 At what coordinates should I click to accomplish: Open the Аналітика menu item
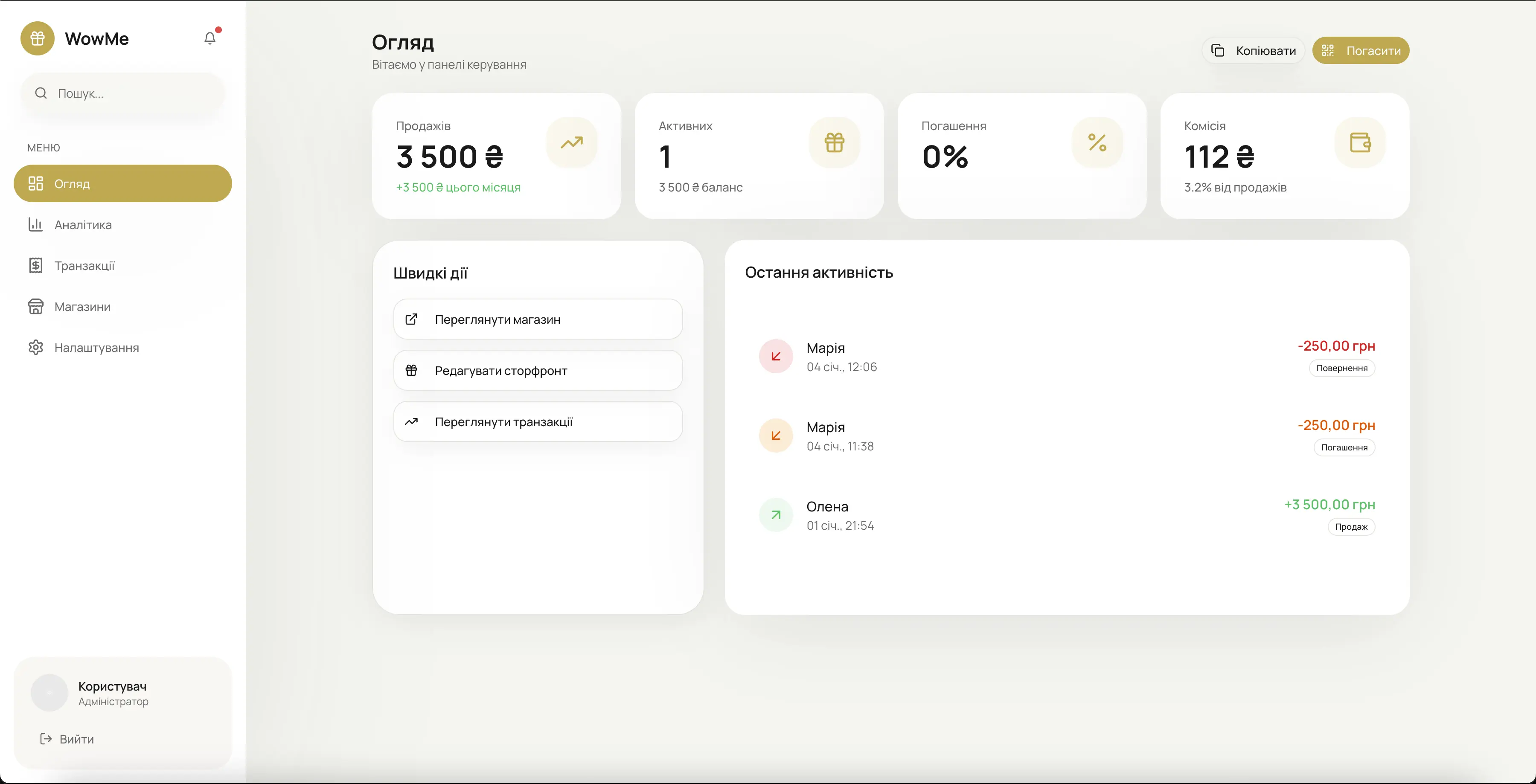[x=83, y=225]
